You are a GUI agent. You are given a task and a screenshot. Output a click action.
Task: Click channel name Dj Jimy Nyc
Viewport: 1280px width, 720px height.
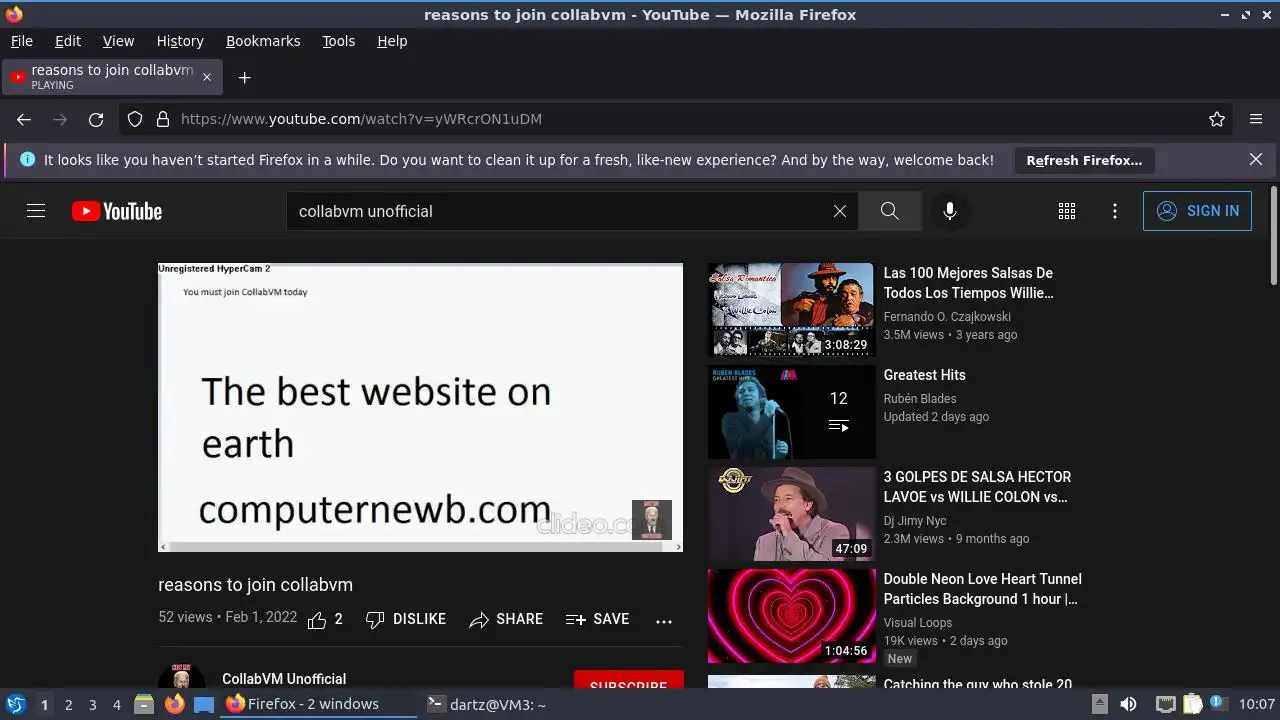click(x=915, y=521)
